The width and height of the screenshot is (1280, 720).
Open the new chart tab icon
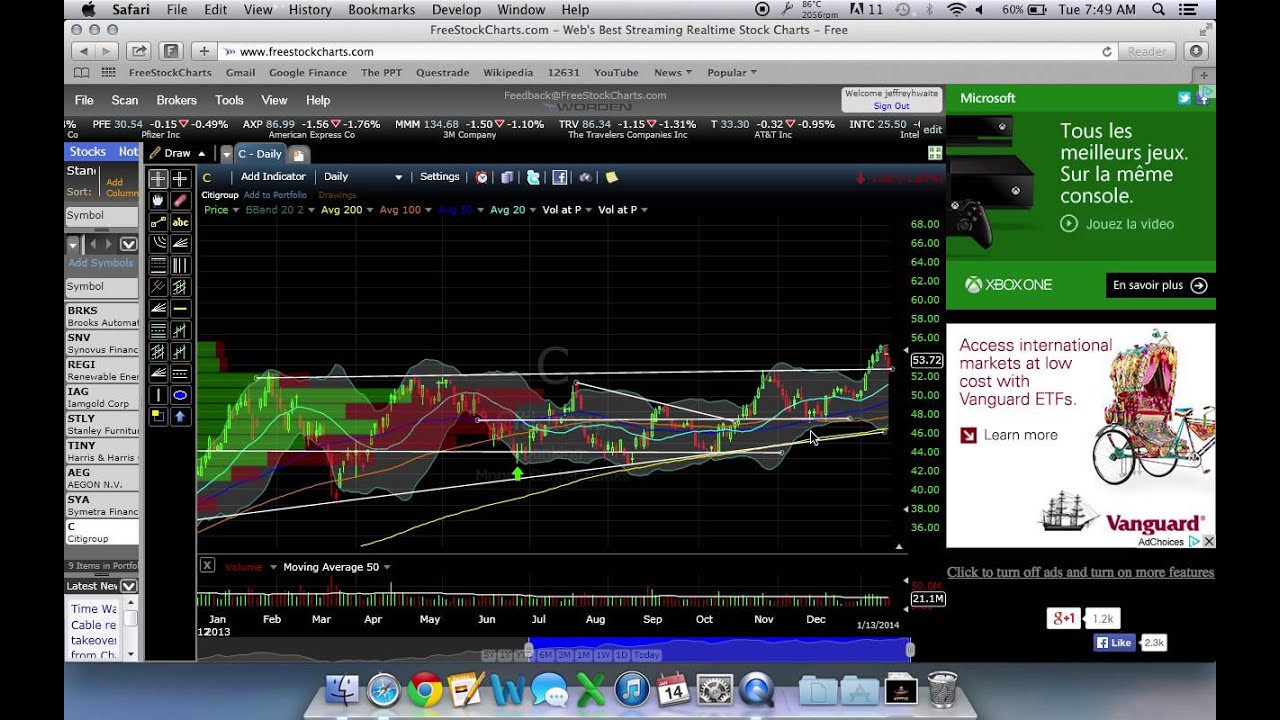point(299,154)
